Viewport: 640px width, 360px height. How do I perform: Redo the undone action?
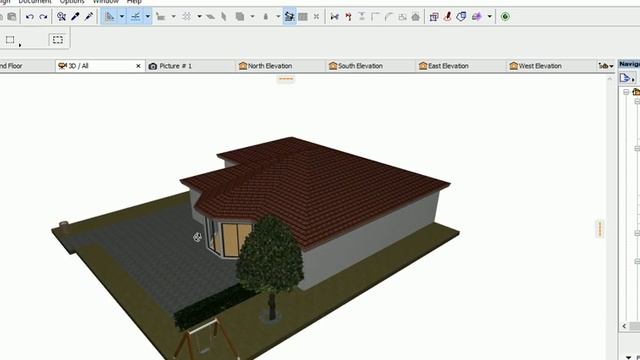click(x=43, y=17)
